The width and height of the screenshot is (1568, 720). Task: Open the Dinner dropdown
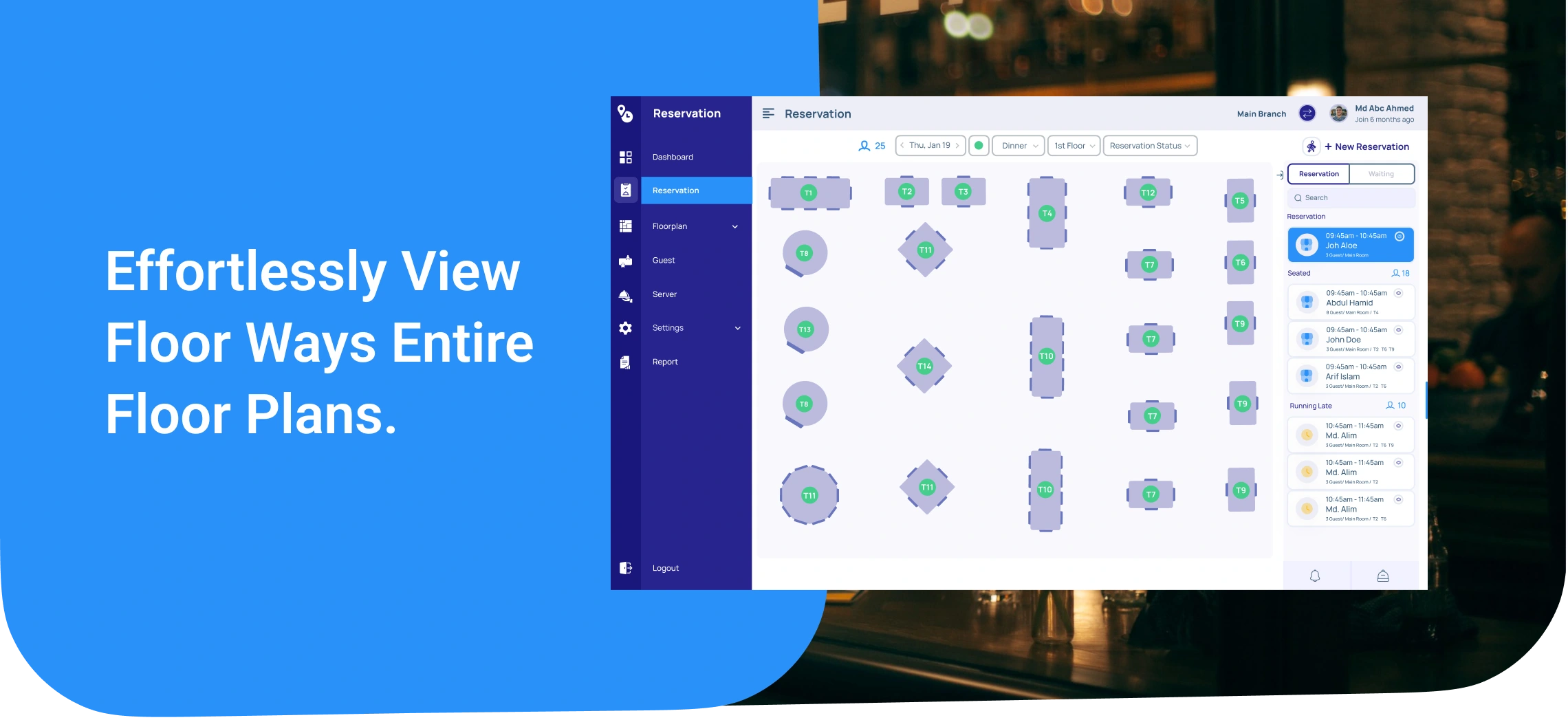pyautogui.click(x=1019, y=146)
